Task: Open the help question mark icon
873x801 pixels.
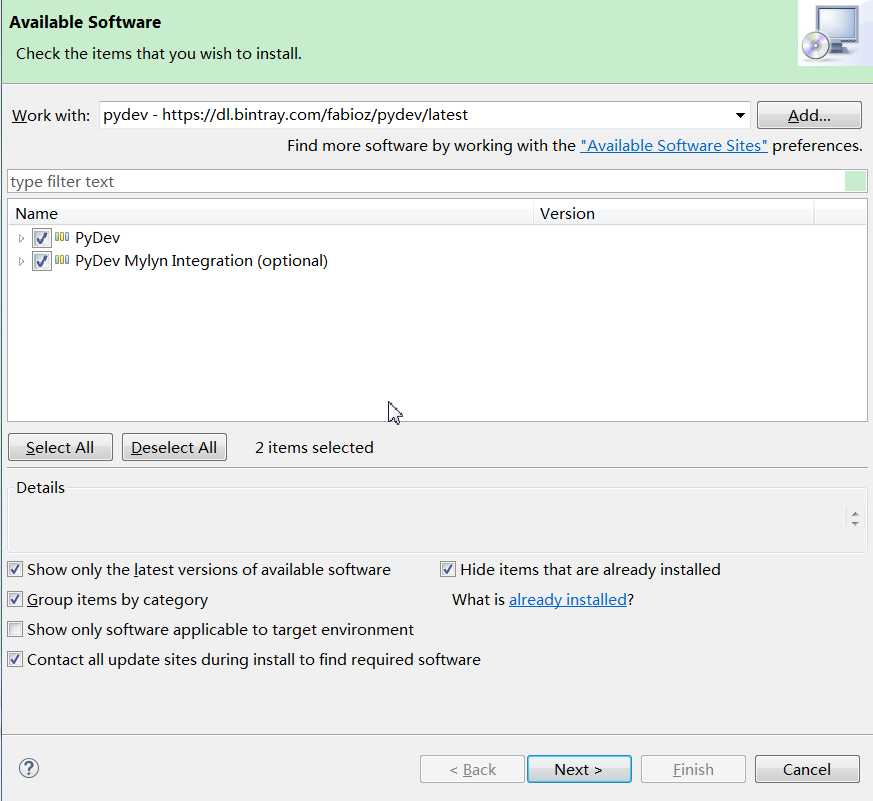Action: click(28, 768)
